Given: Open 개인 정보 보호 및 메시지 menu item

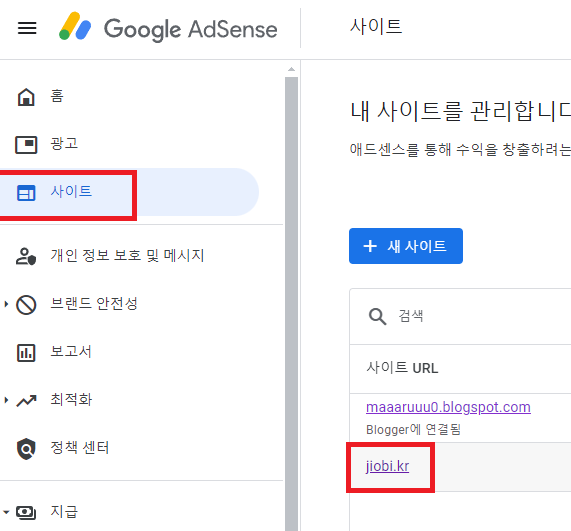Looking at the screenshot, I should click(x=127, y=255).
